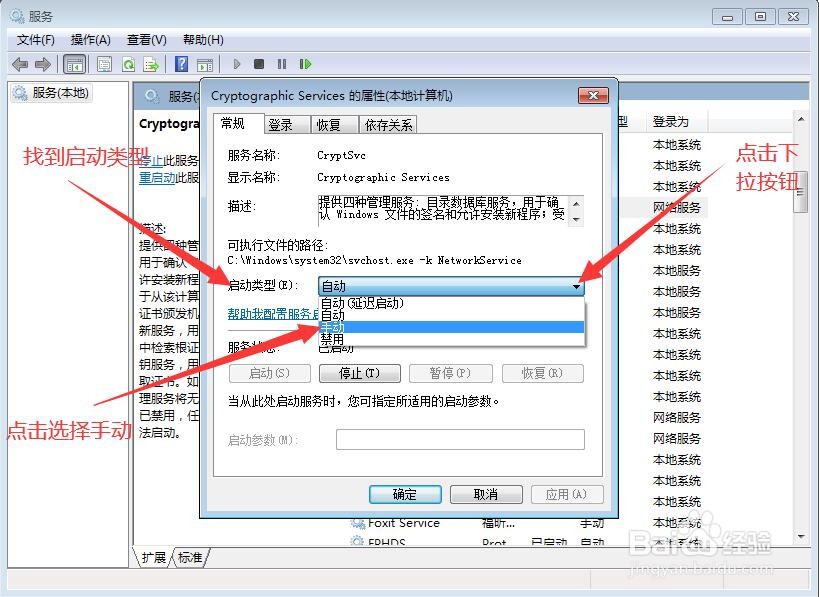
Task: Select 手动 from the startup type list
Action: [x=340, y=327]
